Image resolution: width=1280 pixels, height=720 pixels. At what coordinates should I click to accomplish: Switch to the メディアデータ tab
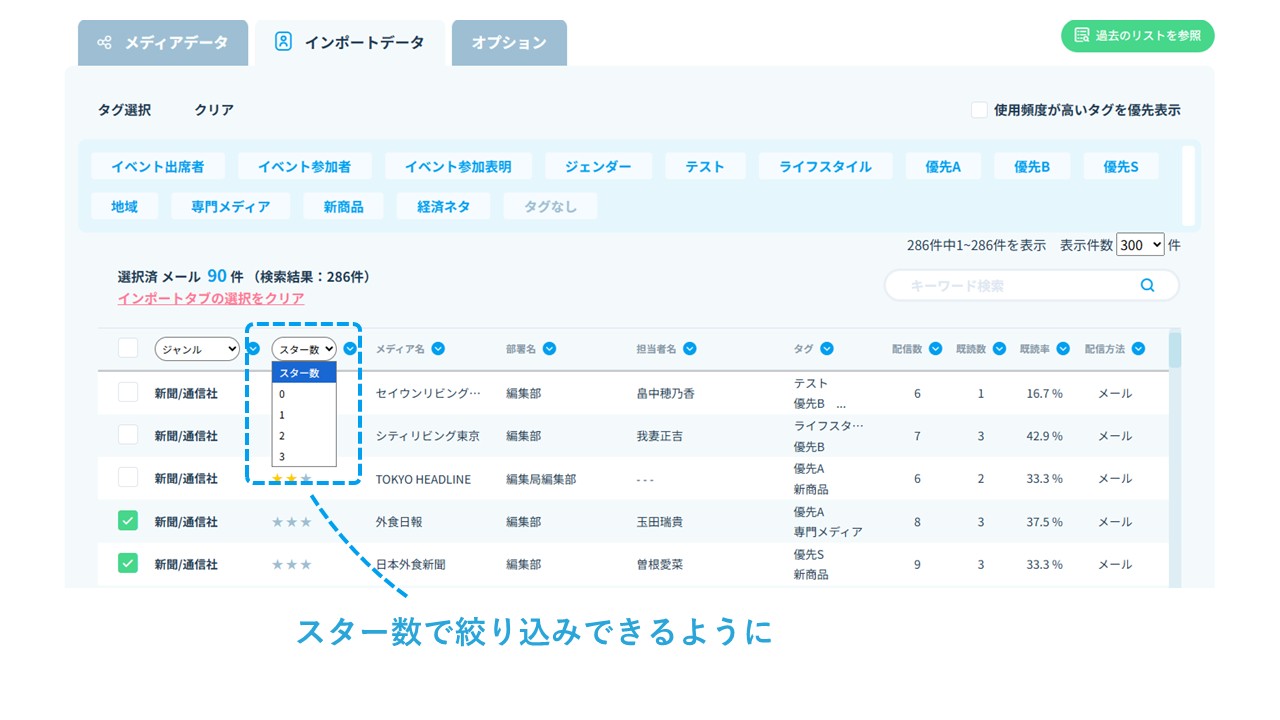[163, 43]
